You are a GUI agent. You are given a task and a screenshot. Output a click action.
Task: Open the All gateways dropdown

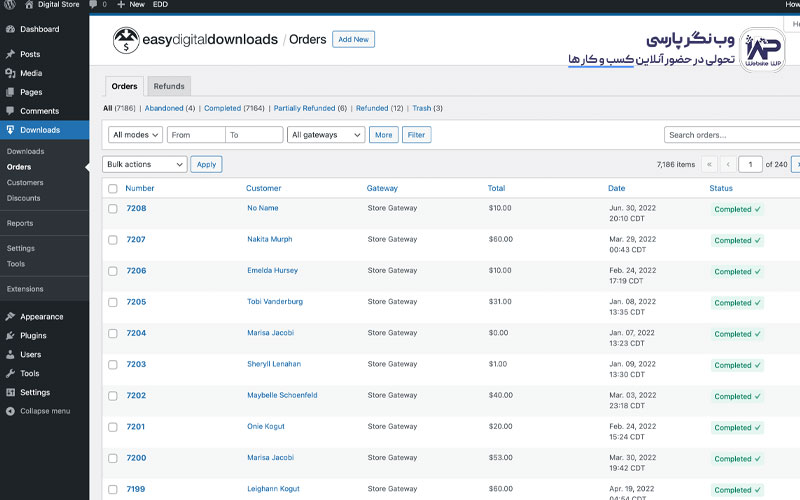coord(326,135)
